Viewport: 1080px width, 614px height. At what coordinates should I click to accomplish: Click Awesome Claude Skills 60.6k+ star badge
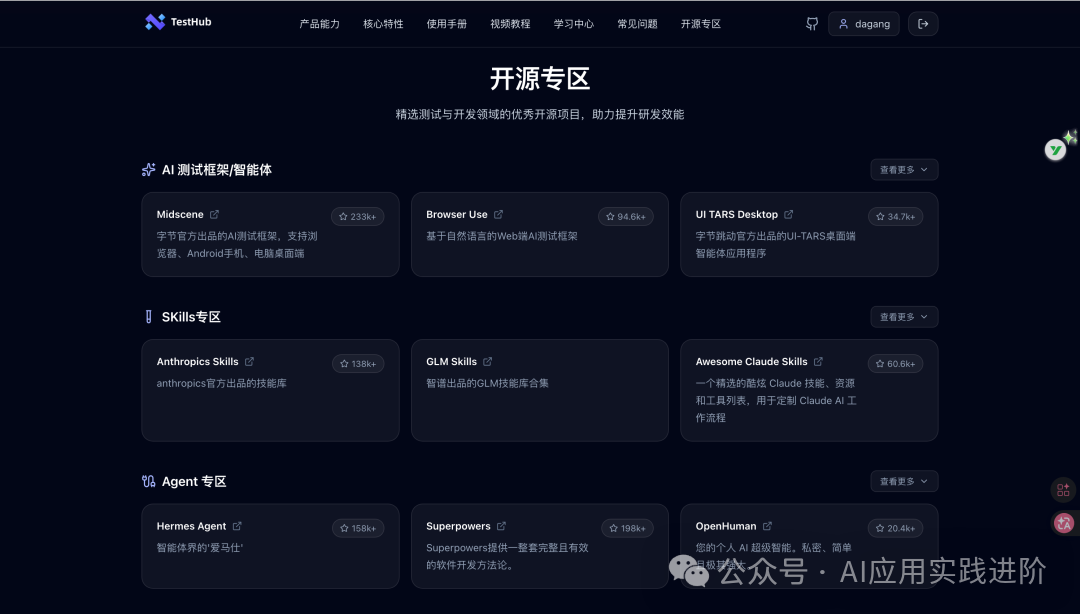895,364
